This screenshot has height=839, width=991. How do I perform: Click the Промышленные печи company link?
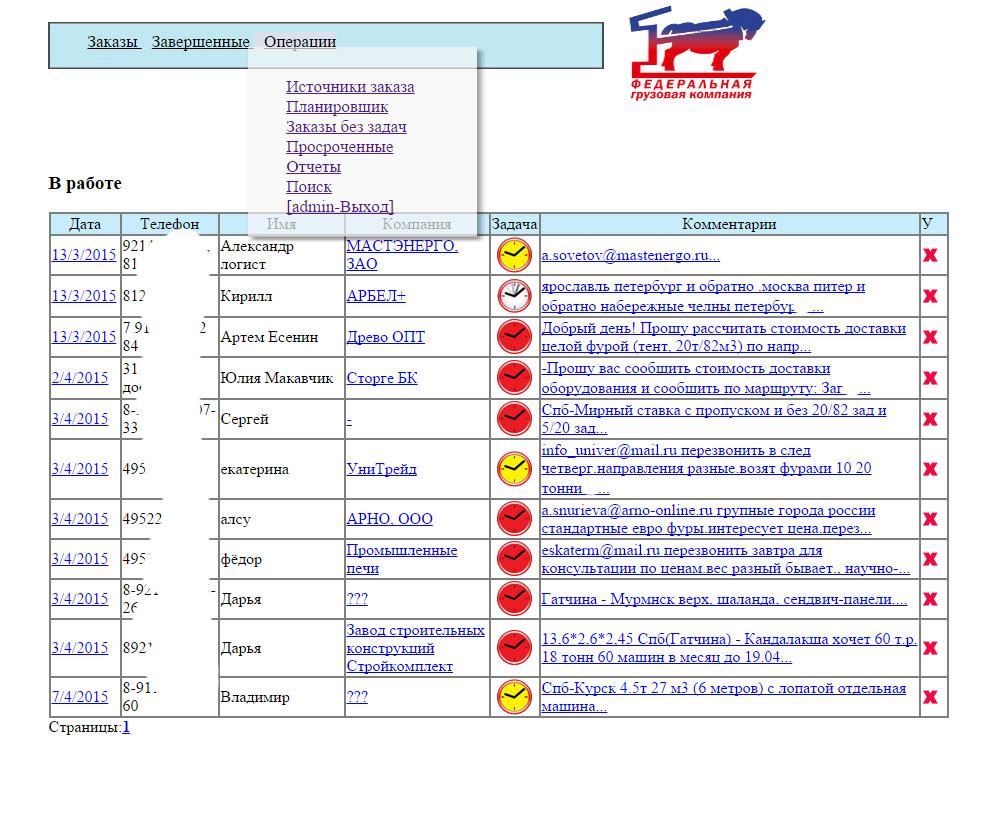(x=402, y=559)
